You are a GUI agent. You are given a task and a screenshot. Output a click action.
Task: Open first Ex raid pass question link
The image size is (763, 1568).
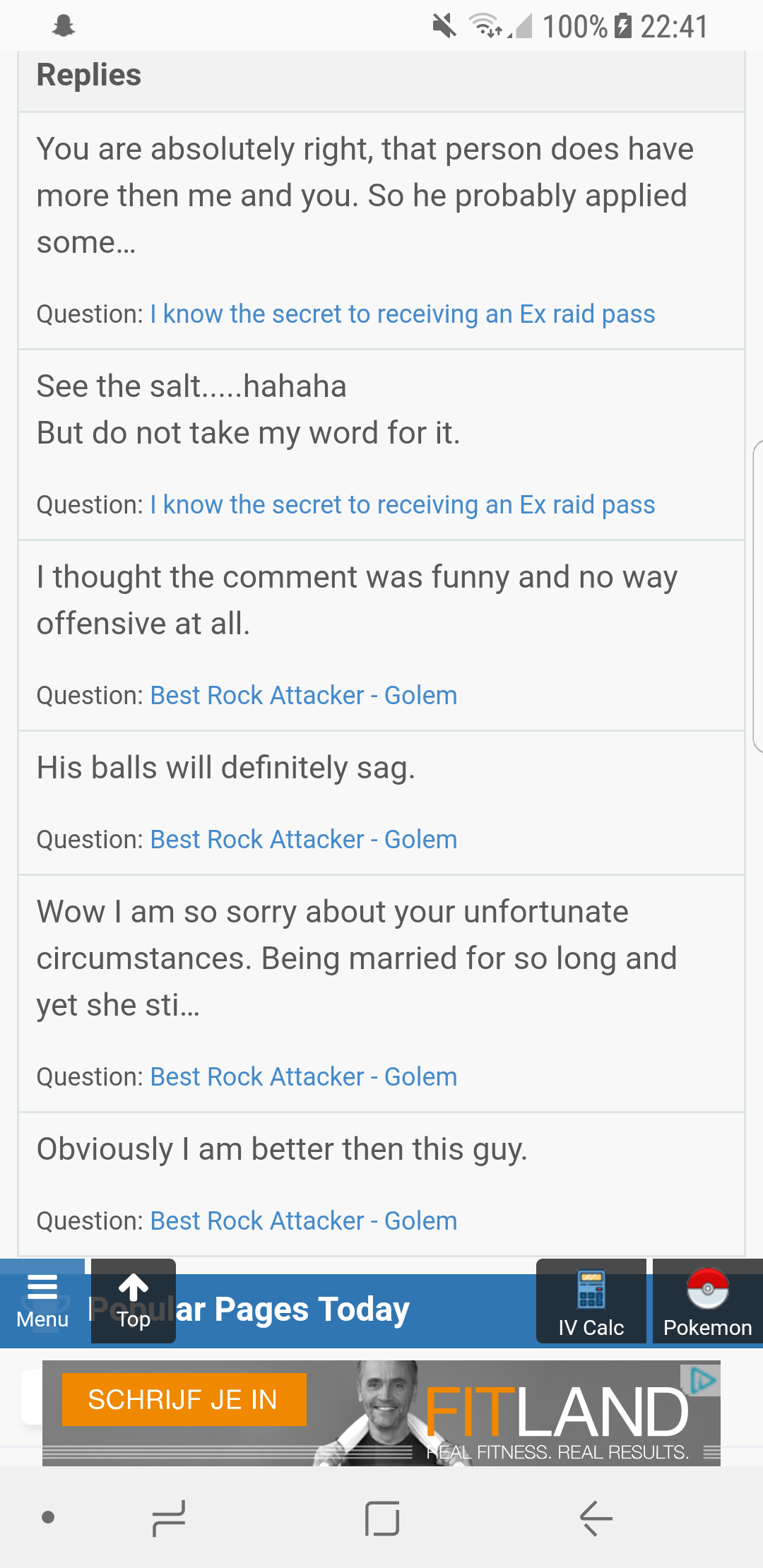(x=403, y=314)
